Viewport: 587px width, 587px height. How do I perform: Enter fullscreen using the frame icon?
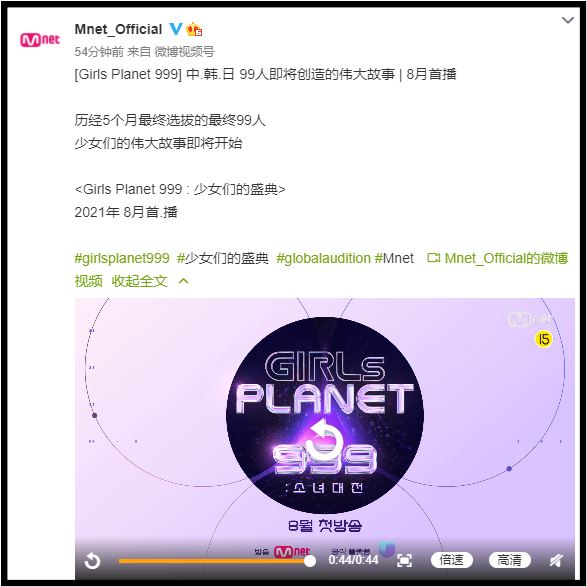(x=404, y=561)
